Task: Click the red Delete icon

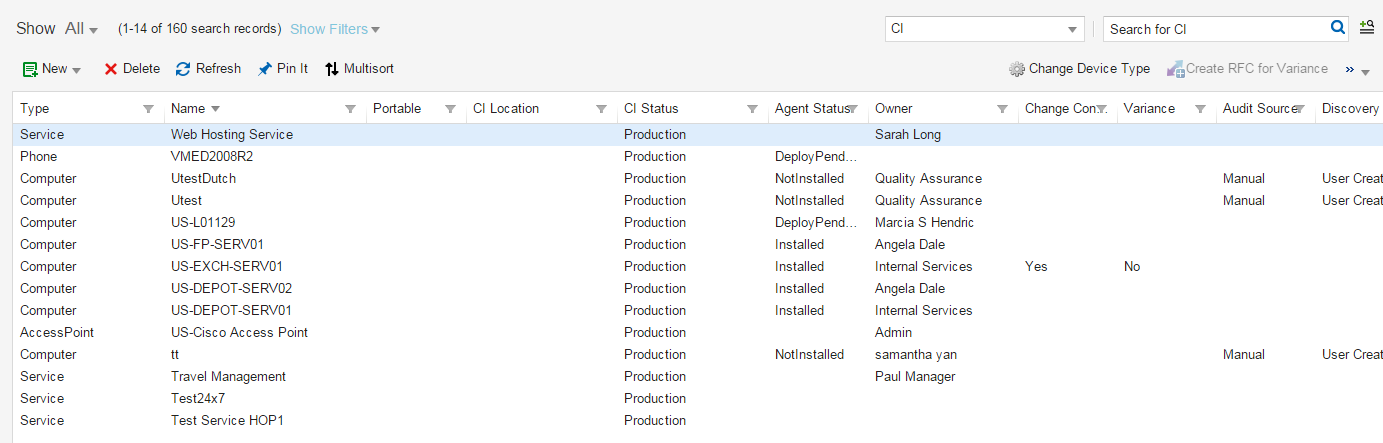Action: click(111, 69)
